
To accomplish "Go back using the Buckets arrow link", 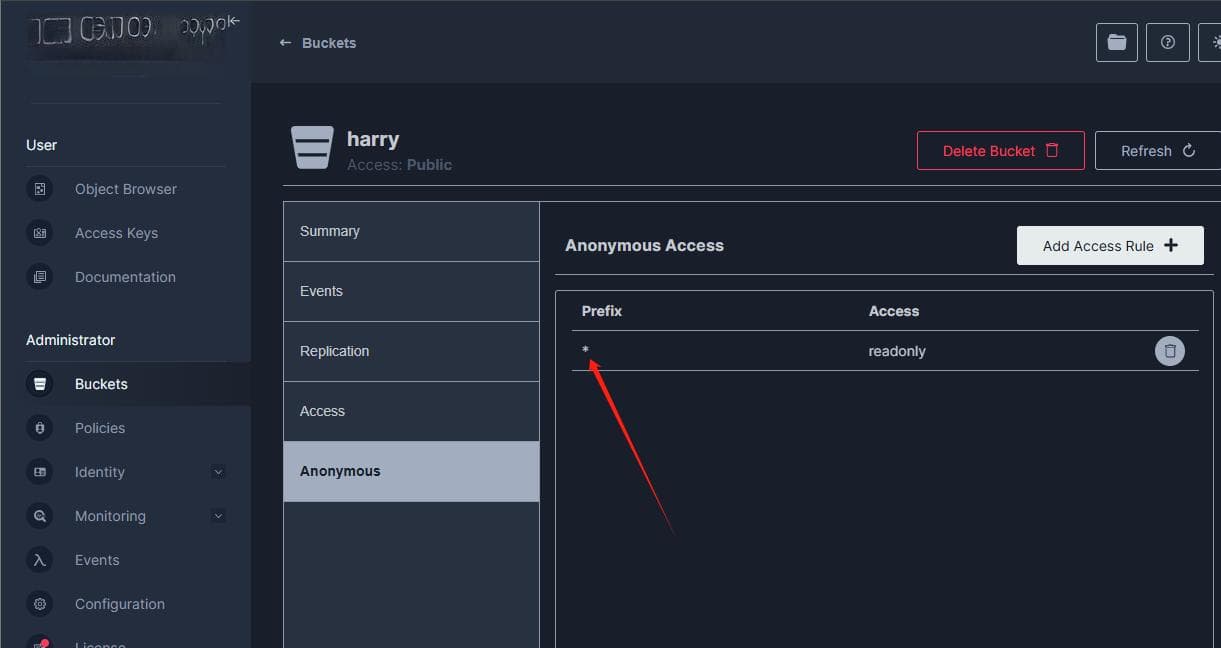I will [318, 43].
